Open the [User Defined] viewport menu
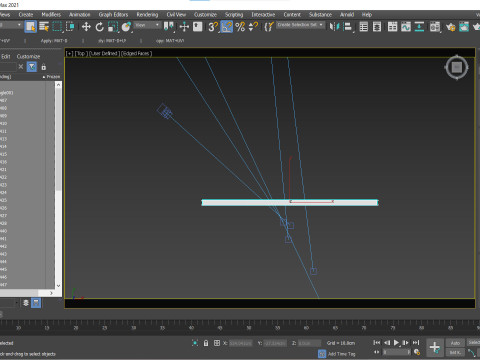 tap(104, 53)
